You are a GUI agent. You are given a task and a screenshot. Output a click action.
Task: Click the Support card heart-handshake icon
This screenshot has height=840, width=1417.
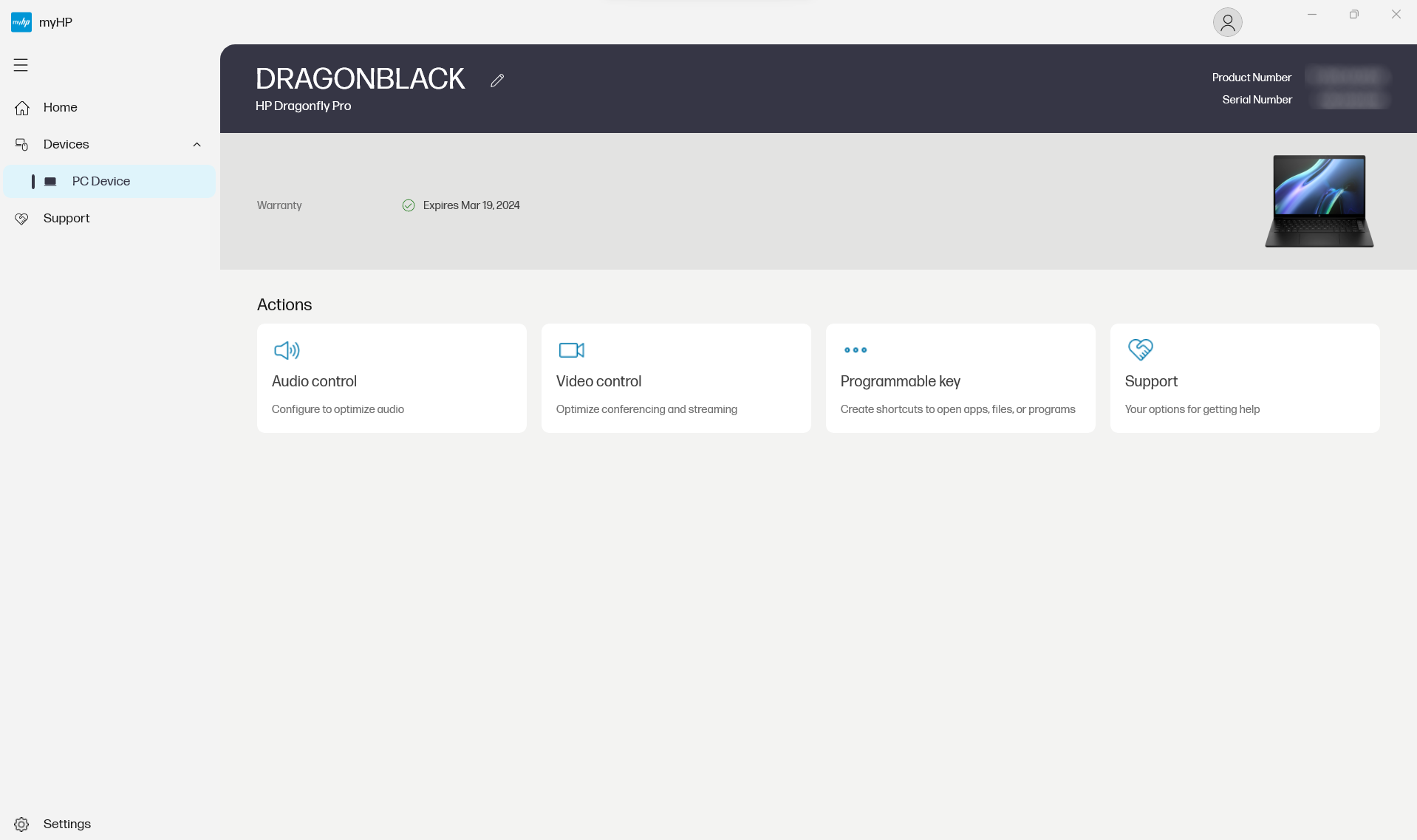1141,349
